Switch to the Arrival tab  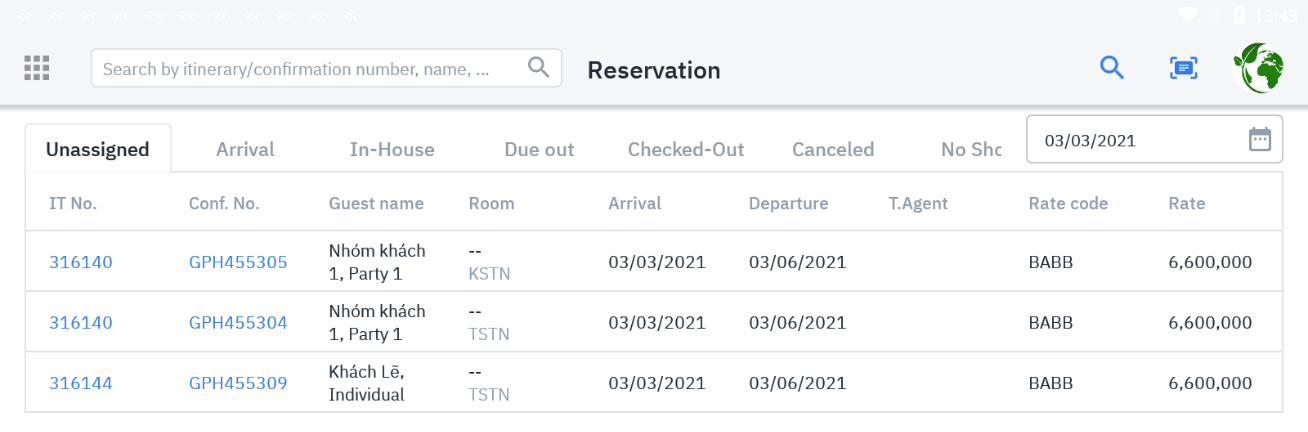pyautogui.click(x=245, y=150)
